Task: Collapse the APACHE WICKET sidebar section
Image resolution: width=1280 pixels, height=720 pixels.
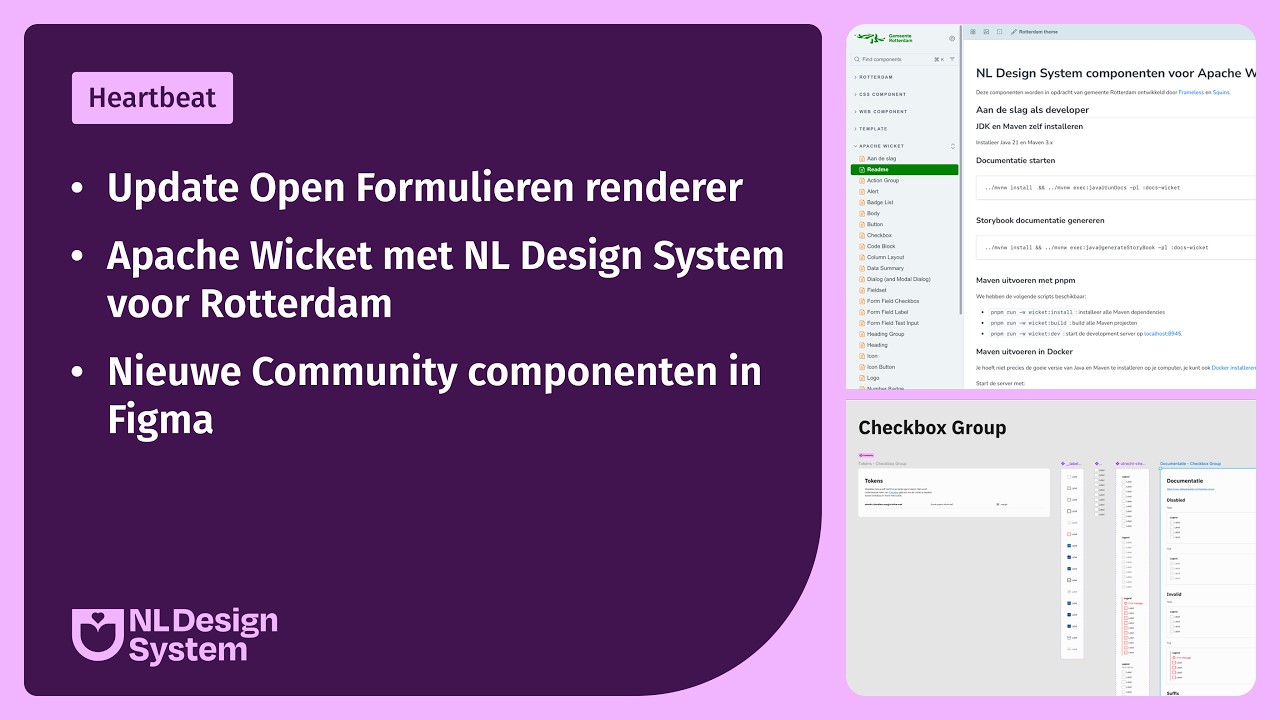Action: pyautogui.click(x=880, y=146)
